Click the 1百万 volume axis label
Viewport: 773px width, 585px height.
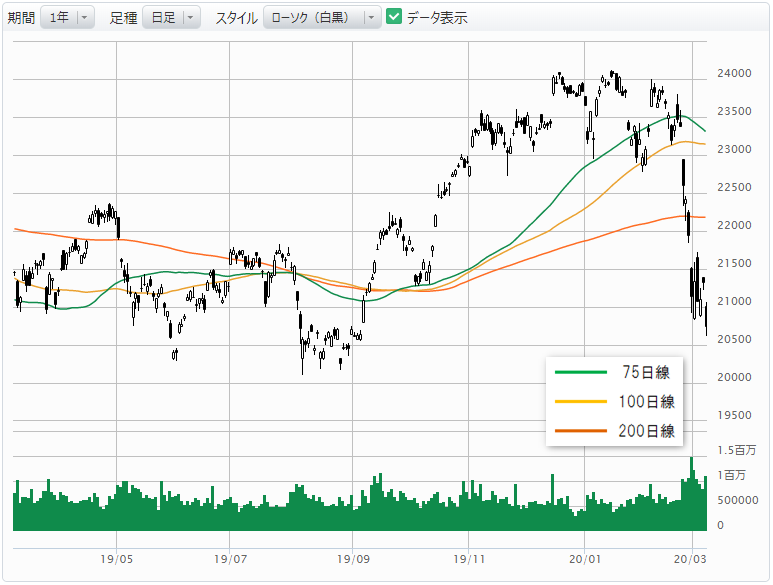coord(732,475)
